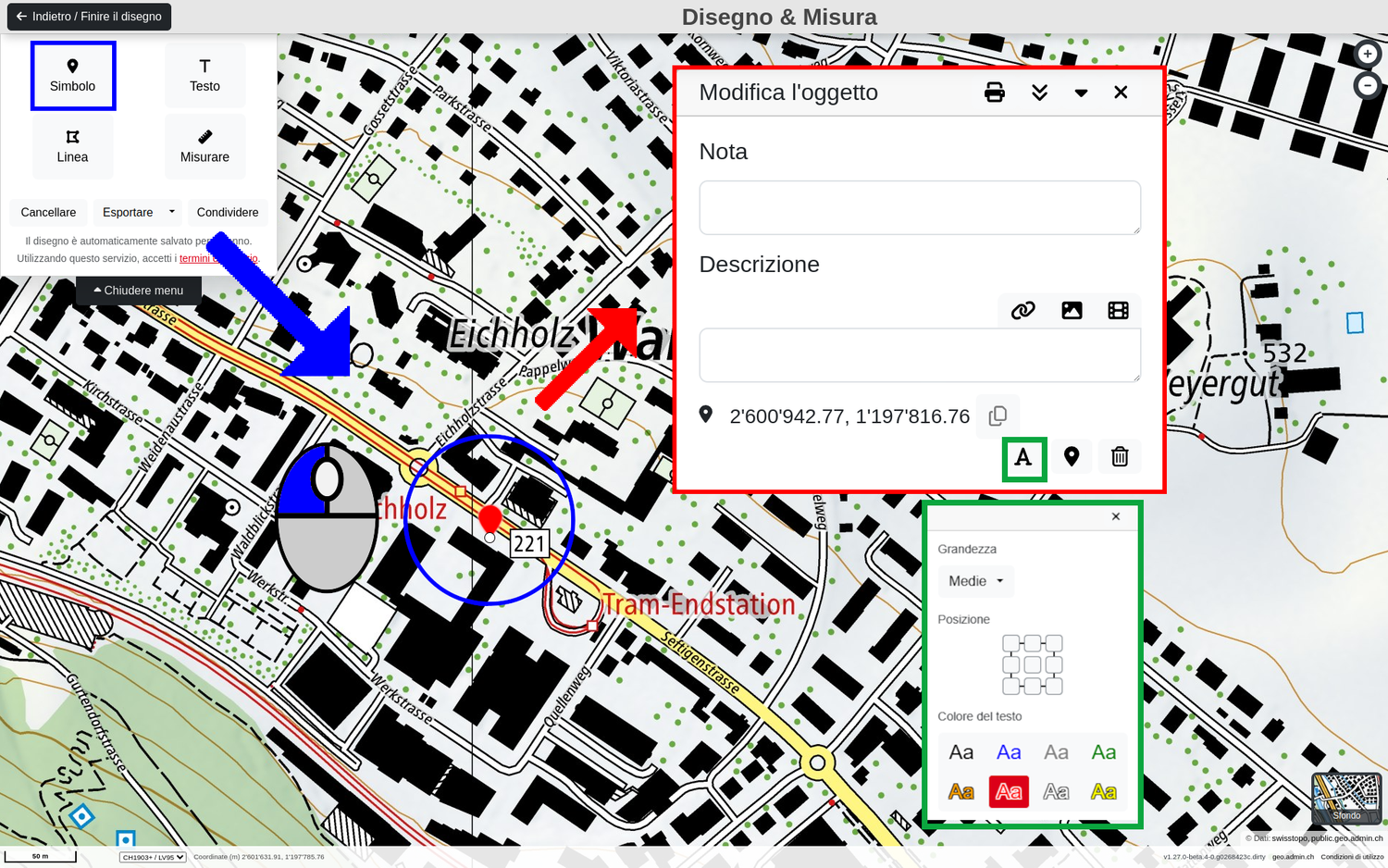This screenshot has width=1388, height=868.
Task: Expand the Esportare dropdown arrow
Action: 172,212
